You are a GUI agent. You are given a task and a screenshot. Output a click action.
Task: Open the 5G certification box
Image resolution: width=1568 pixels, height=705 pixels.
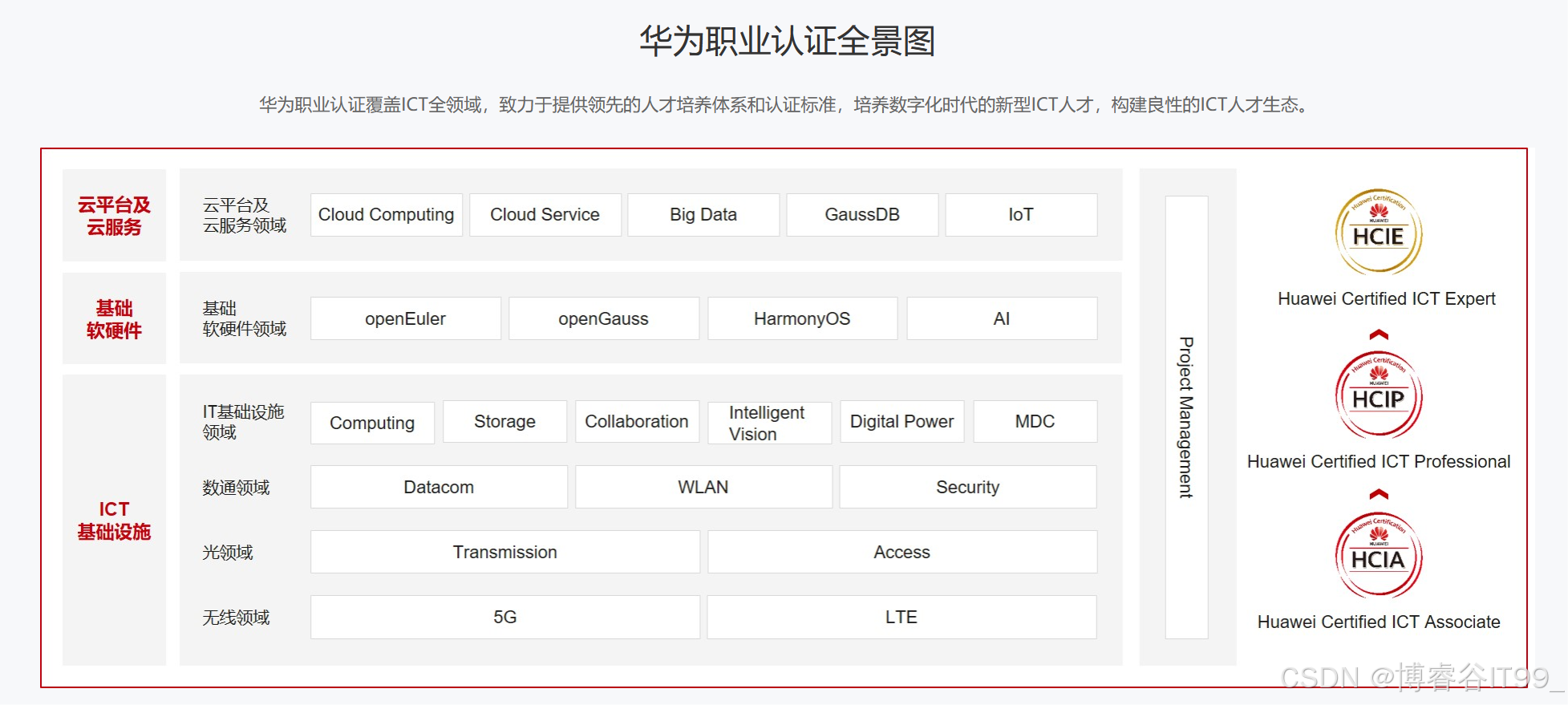pyautogui.click(x=505, y=617)
